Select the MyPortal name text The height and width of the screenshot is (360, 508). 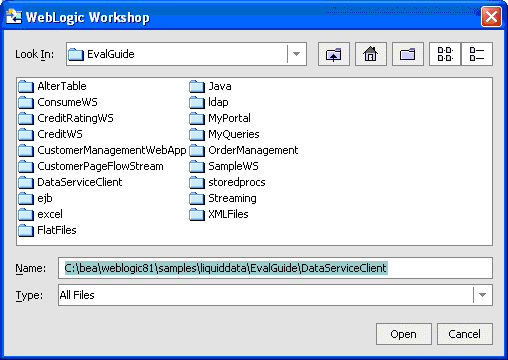pyautogui.click(x=229, y=118)
